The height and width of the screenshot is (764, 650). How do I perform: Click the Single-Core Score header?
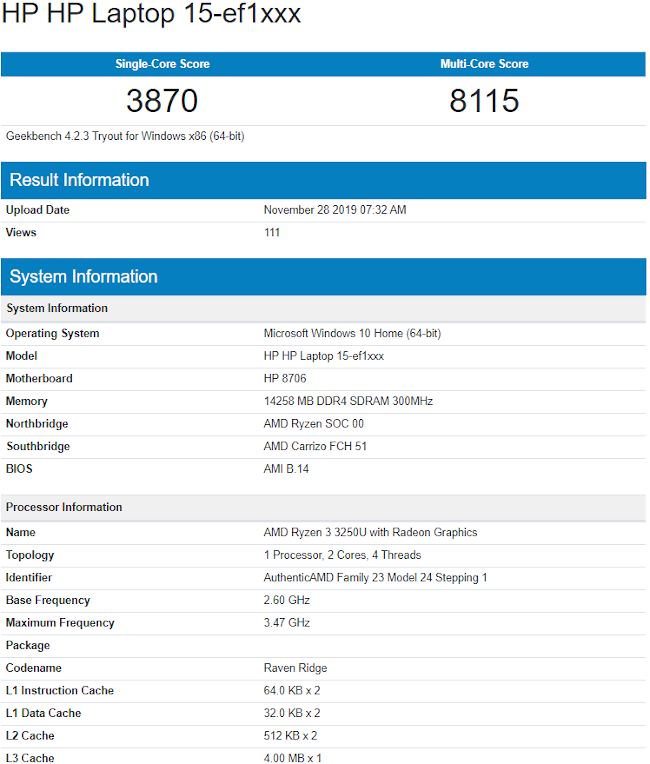click(162, 64)
